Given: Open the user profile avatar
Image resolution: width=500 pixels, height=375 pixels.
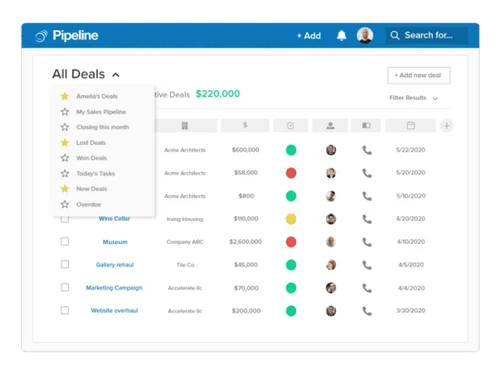Looking at the screenshot, I should (x=365, y=35).
